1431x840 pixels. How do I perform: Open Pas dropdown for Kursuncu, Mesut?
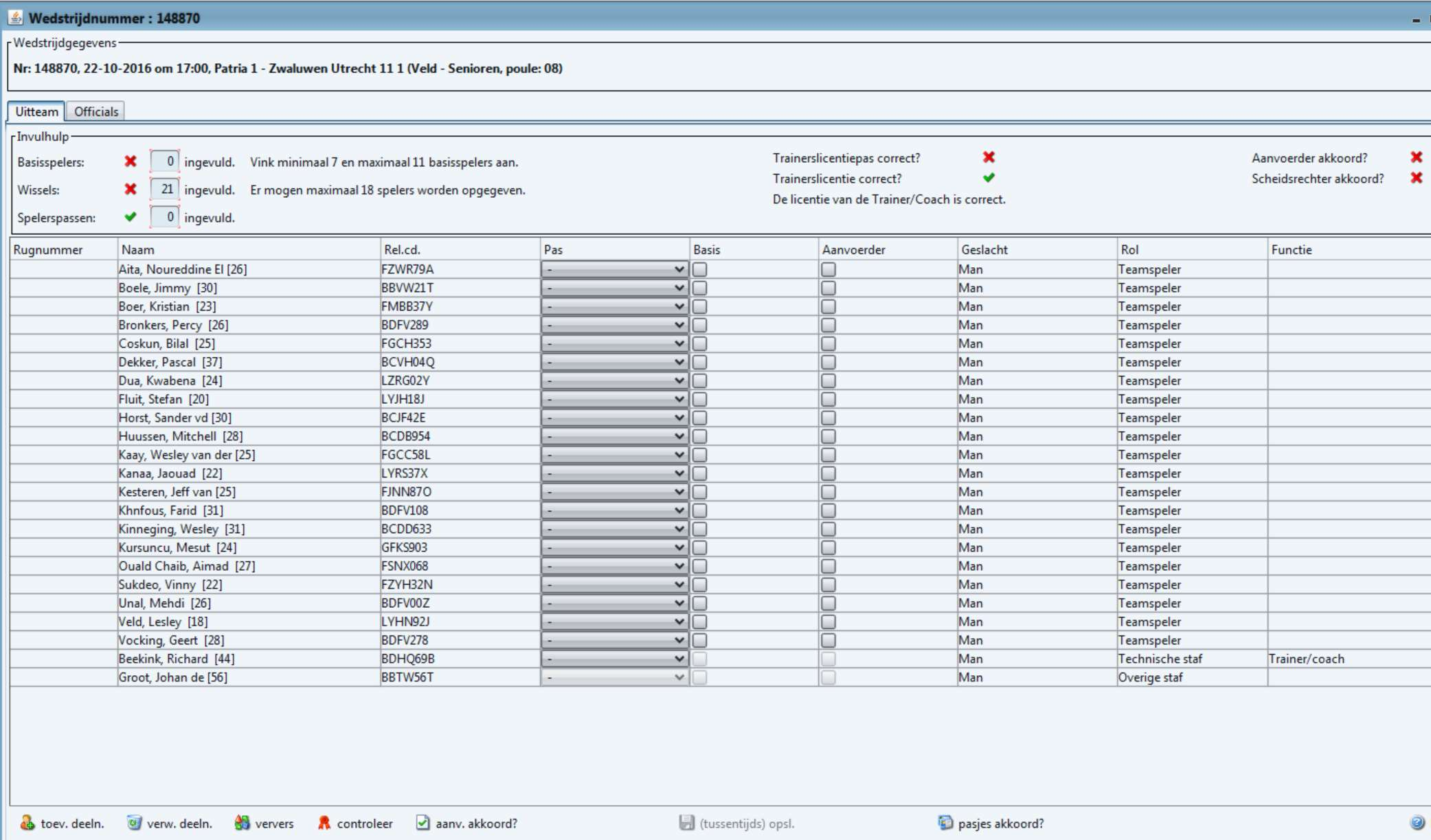pyautogui.click(x=615, y=547)
